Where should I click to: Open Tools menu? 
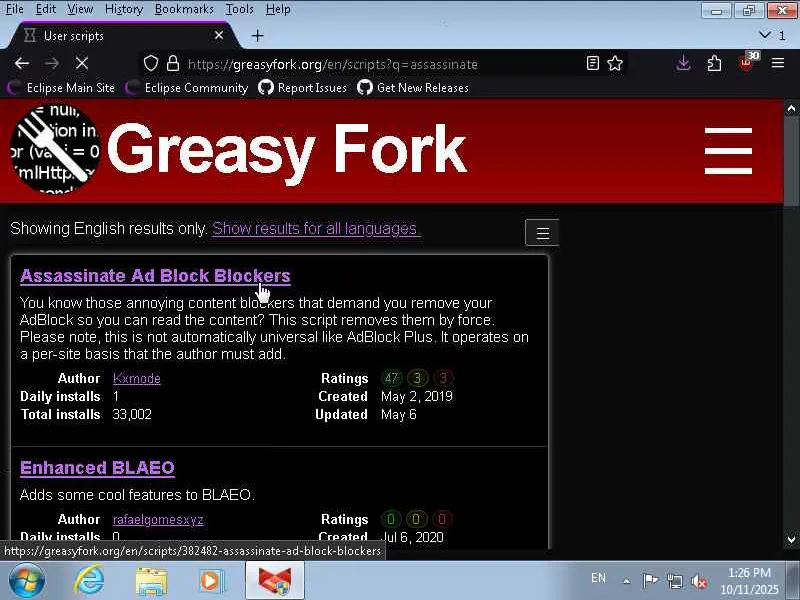(x=239, y=9)
